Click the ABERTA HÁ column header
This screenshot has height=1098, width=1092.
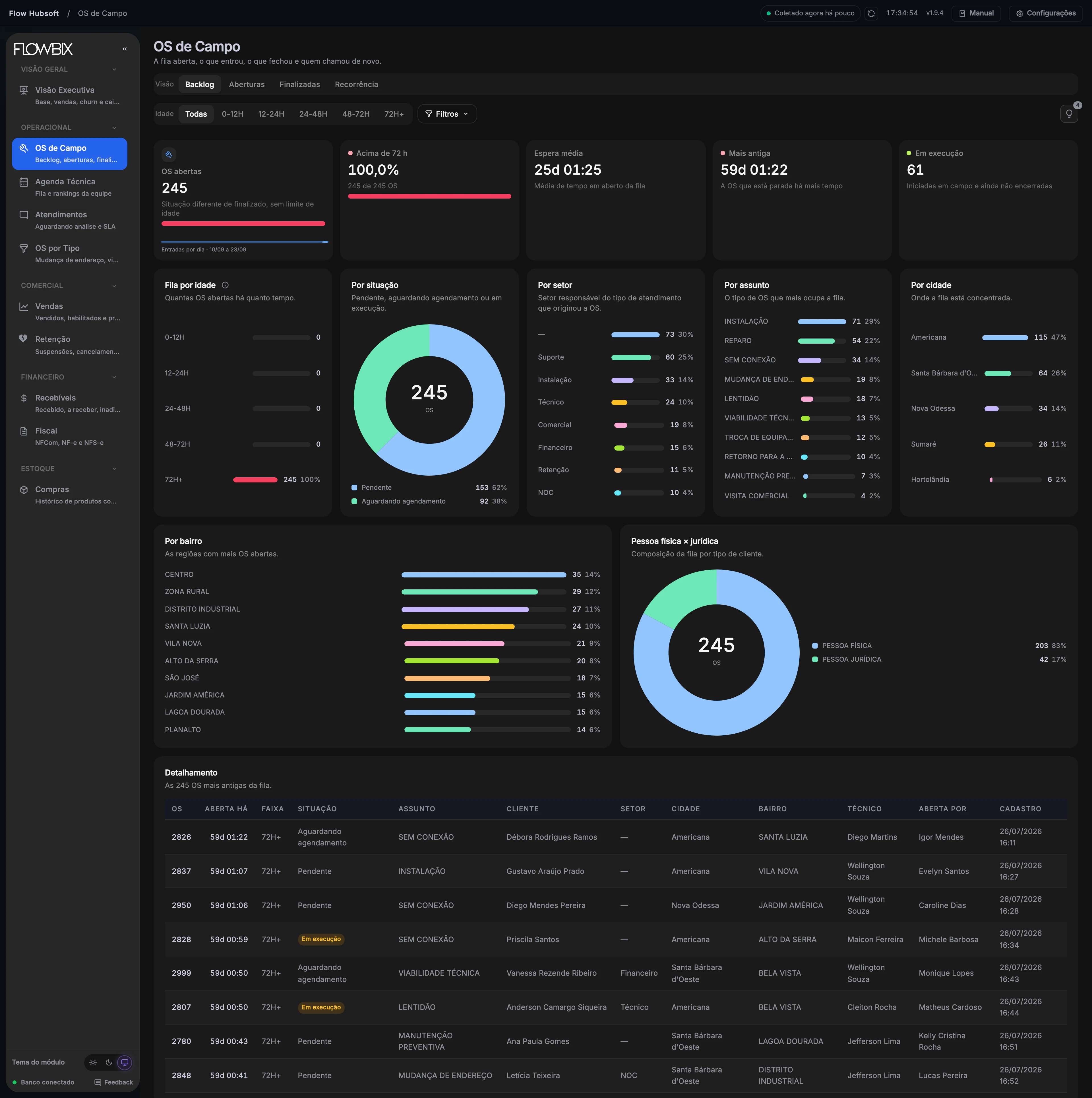coord(226,809)
